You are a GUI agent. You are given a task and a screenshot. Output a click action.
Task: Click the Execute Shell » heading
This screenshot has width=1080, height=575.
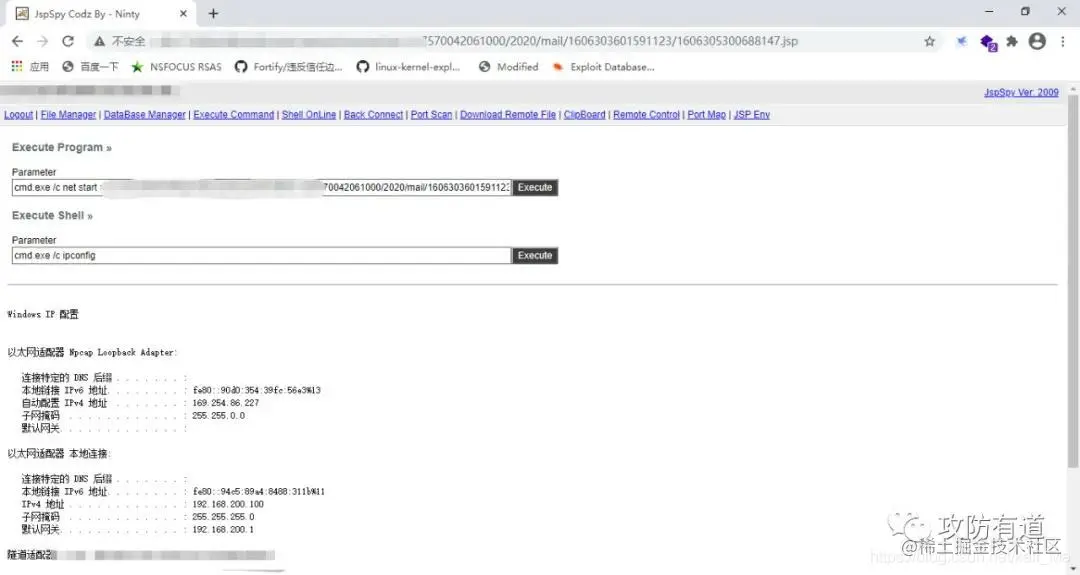coord(52,216)
